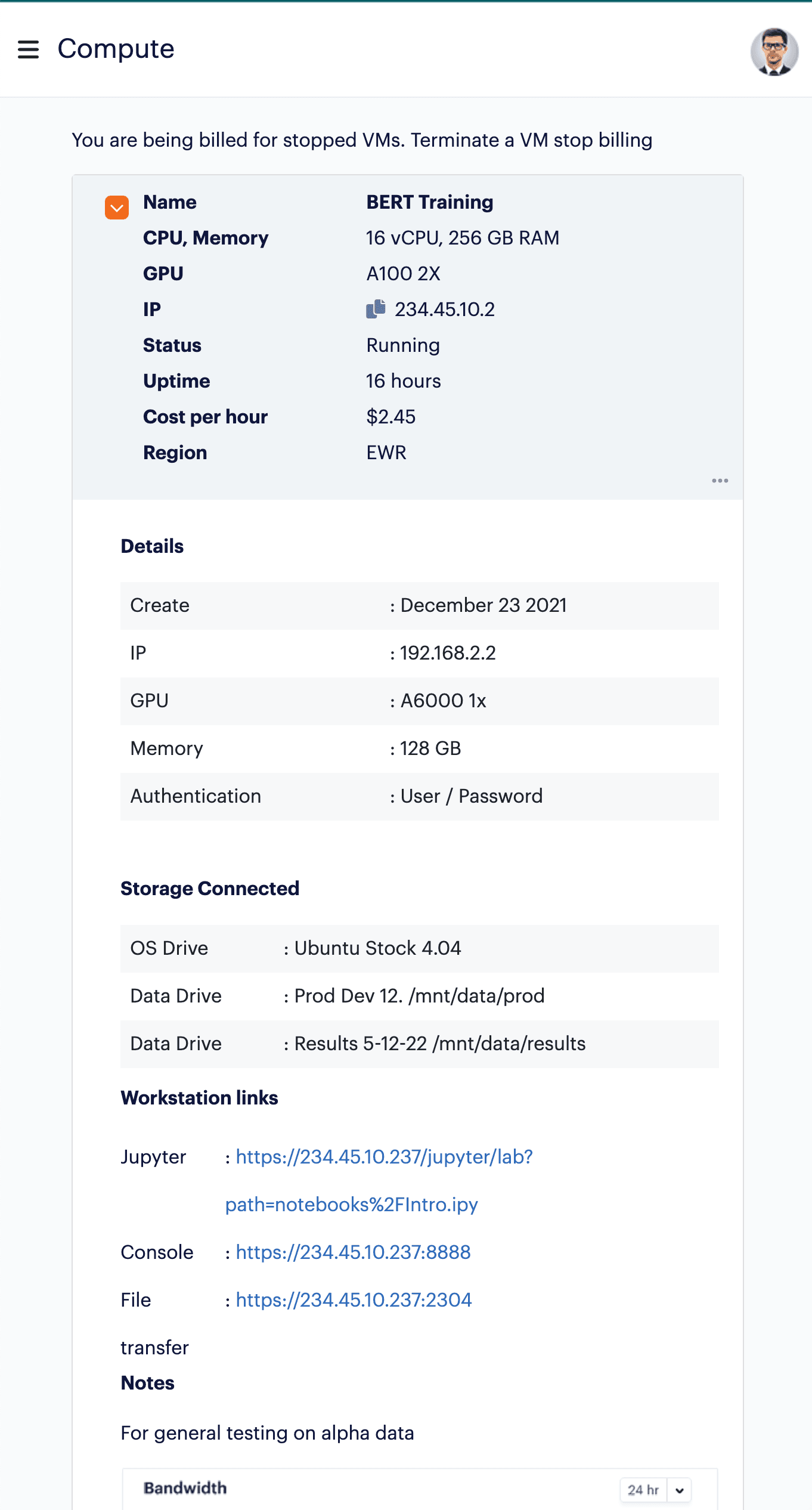This screenshot has width=812, height=1510.
Task: Click the 16 hours uptime value
Action: tap(403, 381)
